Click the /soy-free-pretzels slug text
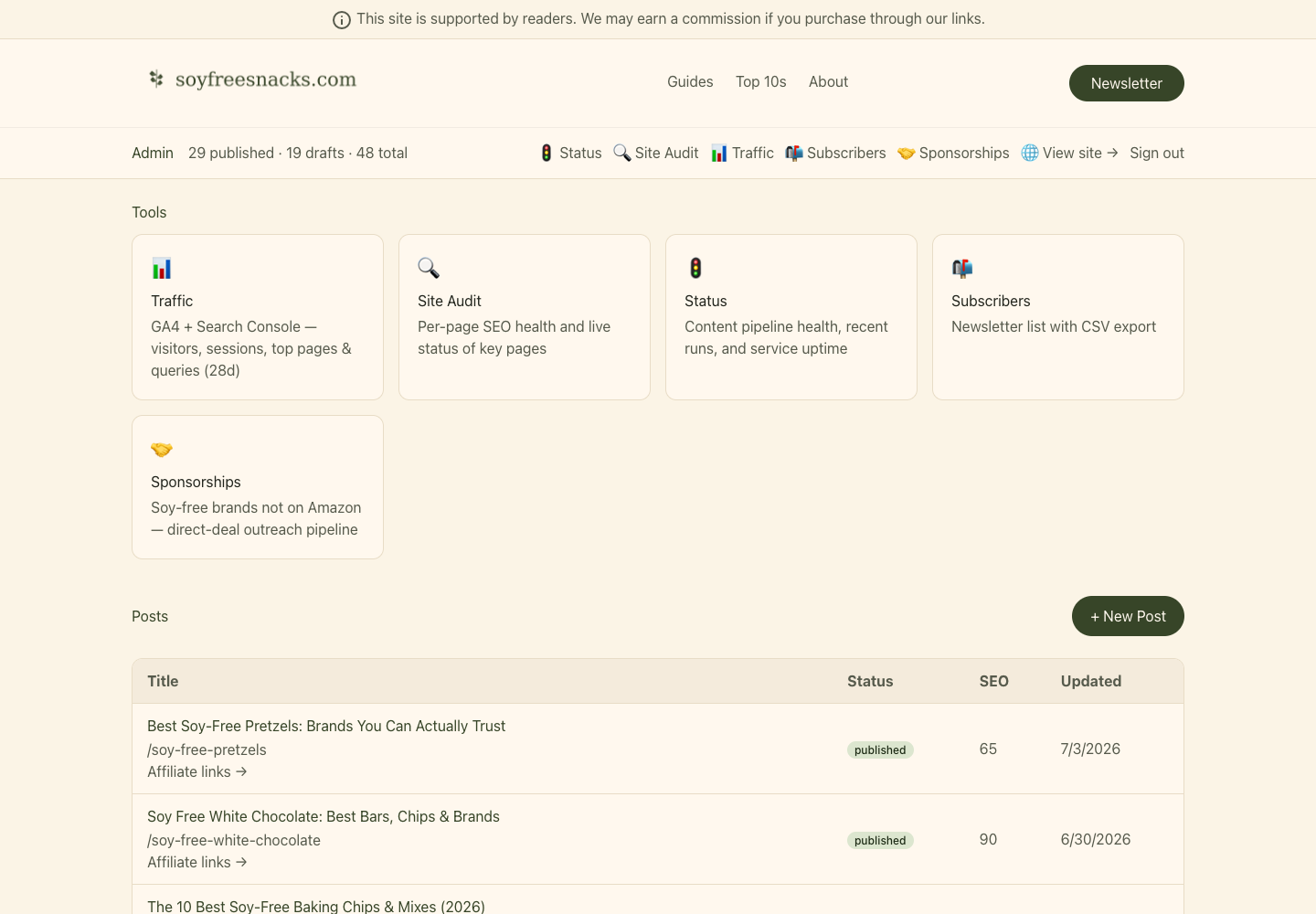This screenshot has height=914, width=1316. [x=207, y=749]
